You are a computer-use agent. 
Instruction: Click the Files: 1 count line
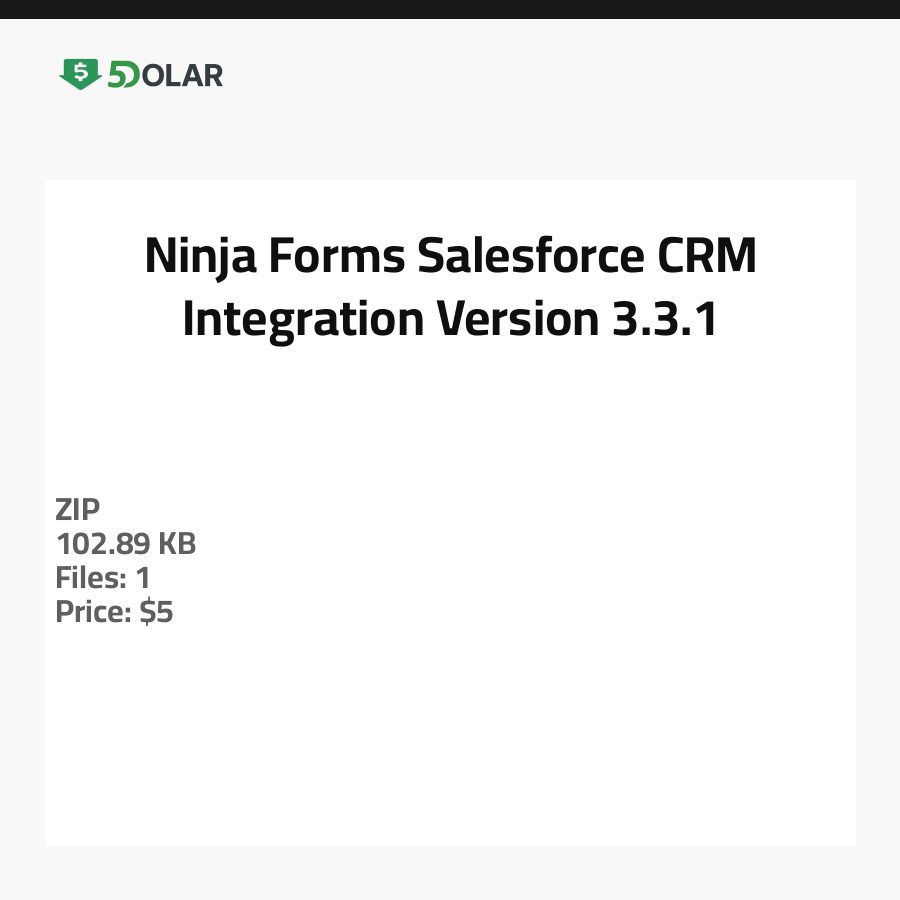[x=103, y=578]
